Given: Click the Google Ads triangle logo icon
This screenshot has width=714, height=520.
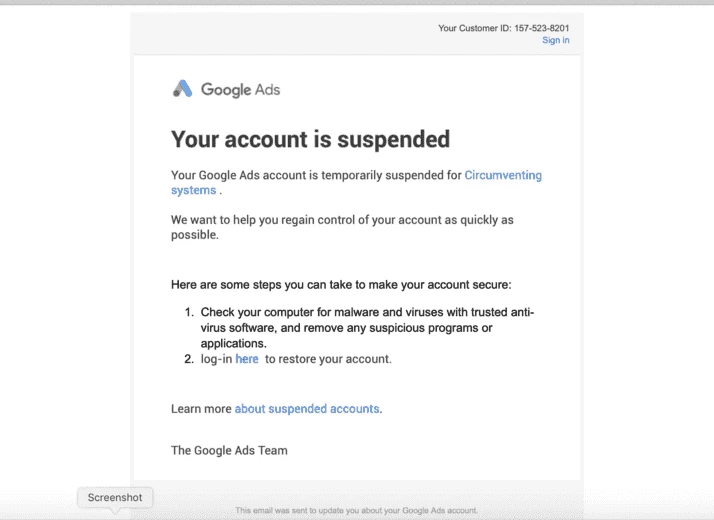Looking at the screenshot, I should point(183,89).
